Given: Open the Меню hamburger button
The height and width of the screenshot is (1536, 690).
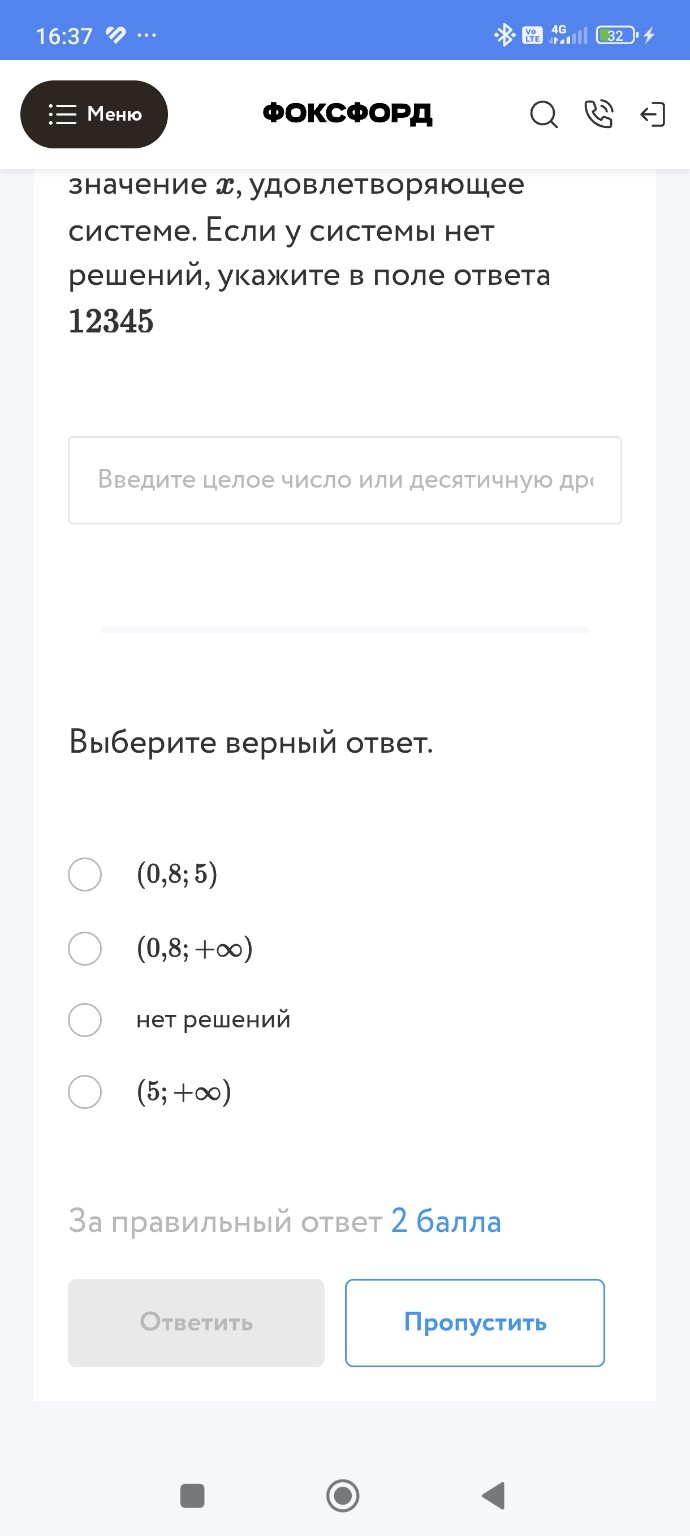Looking at the screenshot, I should 94,114.
